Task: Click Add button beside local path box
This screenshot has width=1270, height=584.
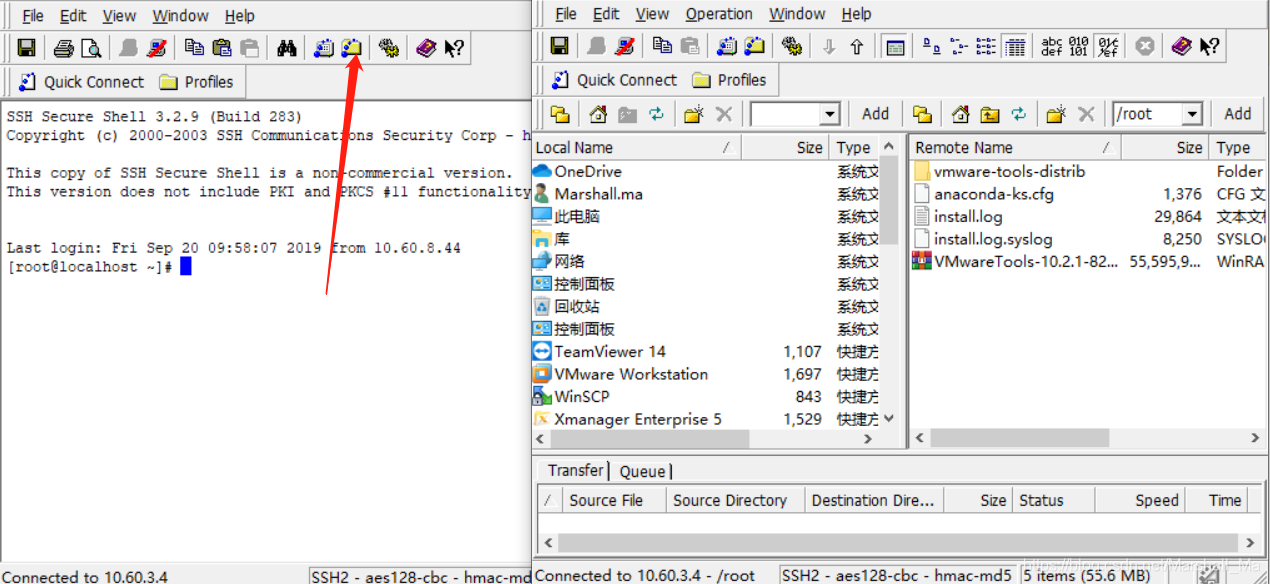Action: [x=876, y=114]
